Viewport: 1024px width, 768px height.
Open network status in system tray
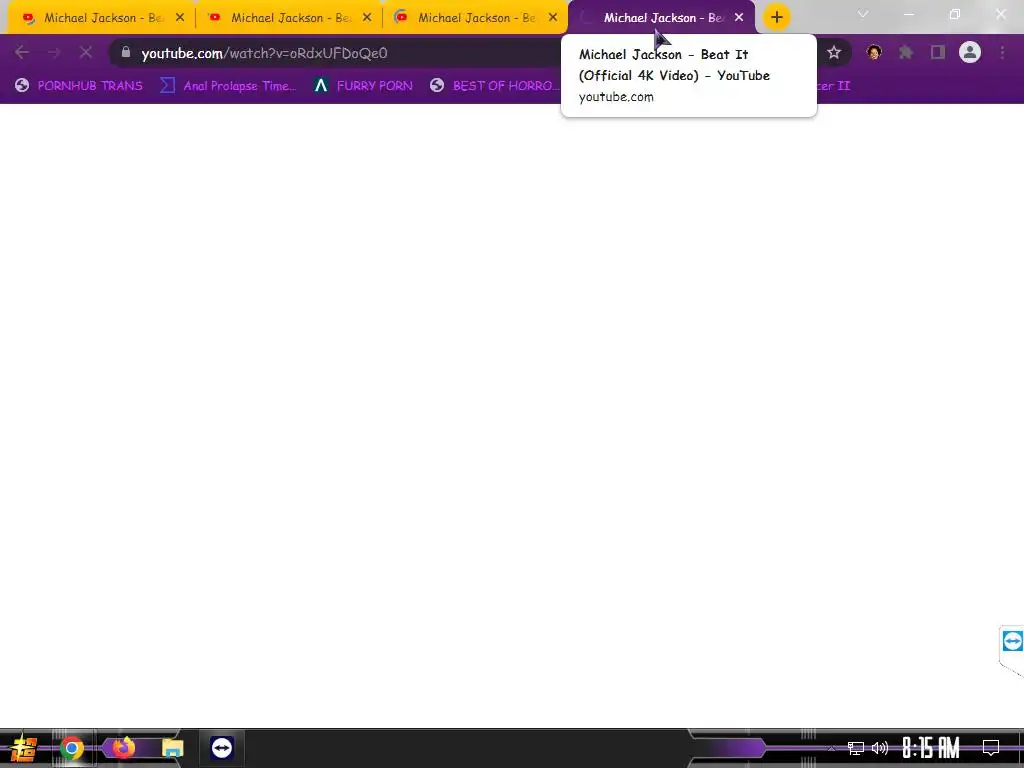pyautogui.click(x=855, y=748)
